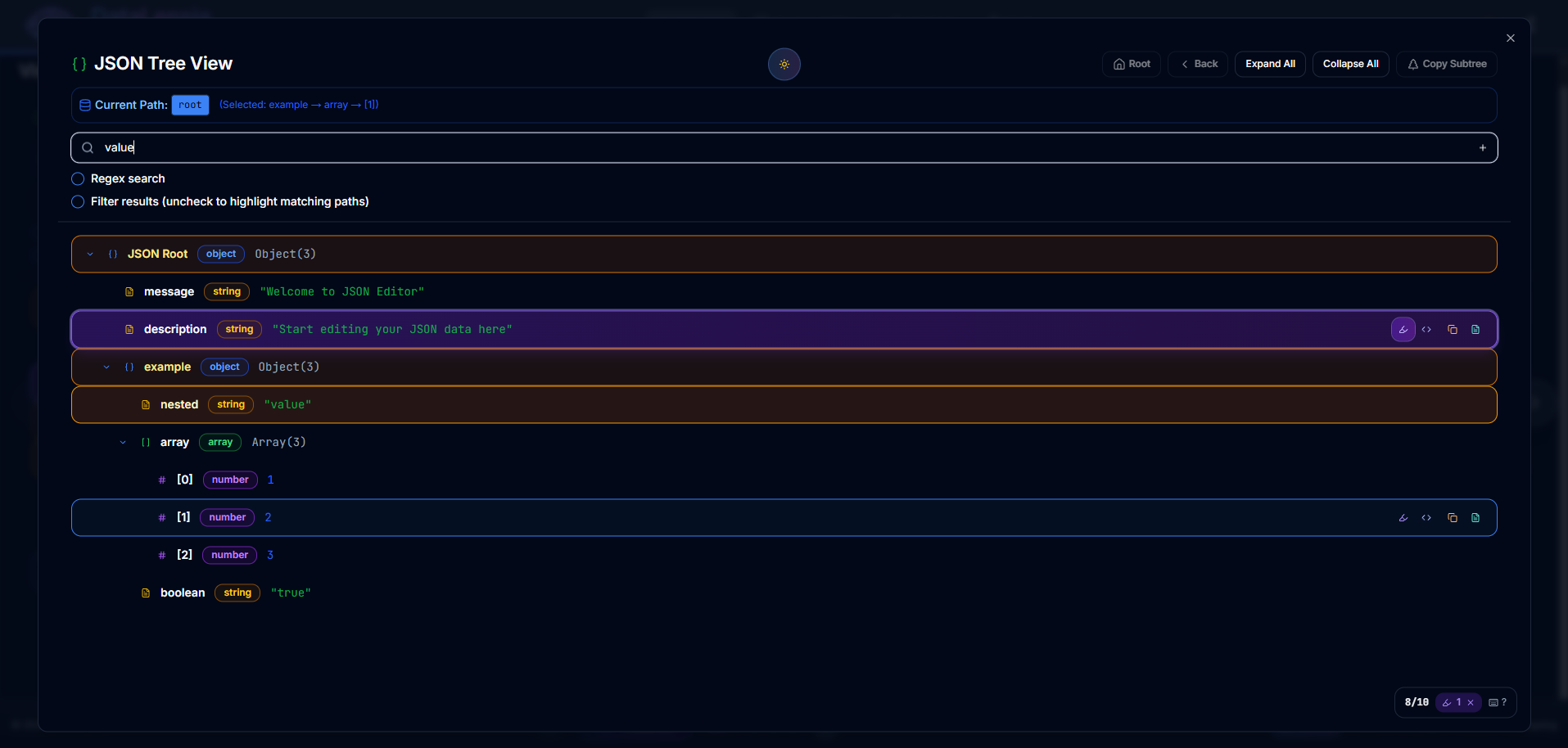Click the object type badge on JSON Root
This screenshot has height=748, width=1568.
tap(221, 255)
